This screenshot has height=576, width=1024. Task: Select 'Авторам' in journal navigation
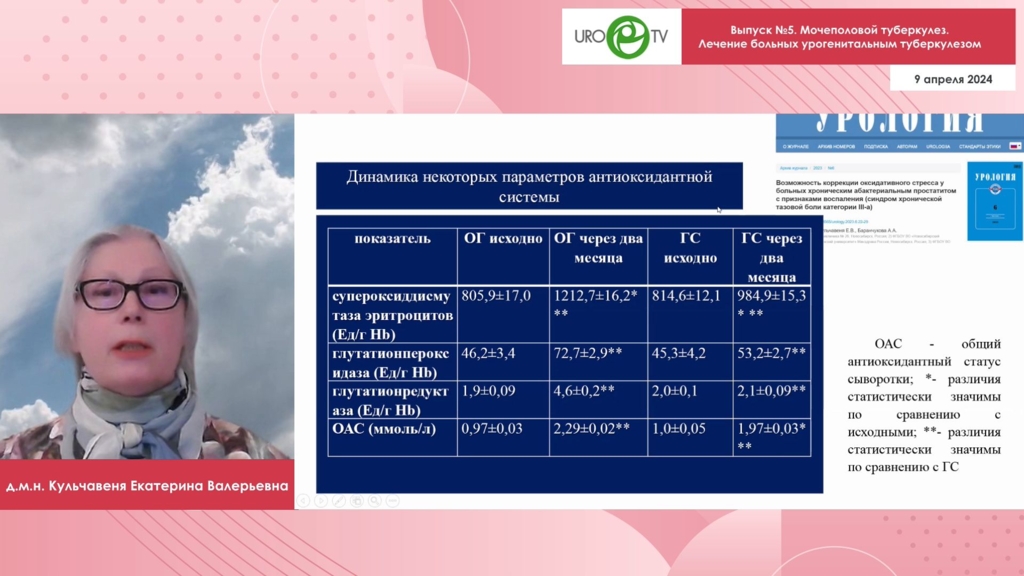[x=907, y=146]
